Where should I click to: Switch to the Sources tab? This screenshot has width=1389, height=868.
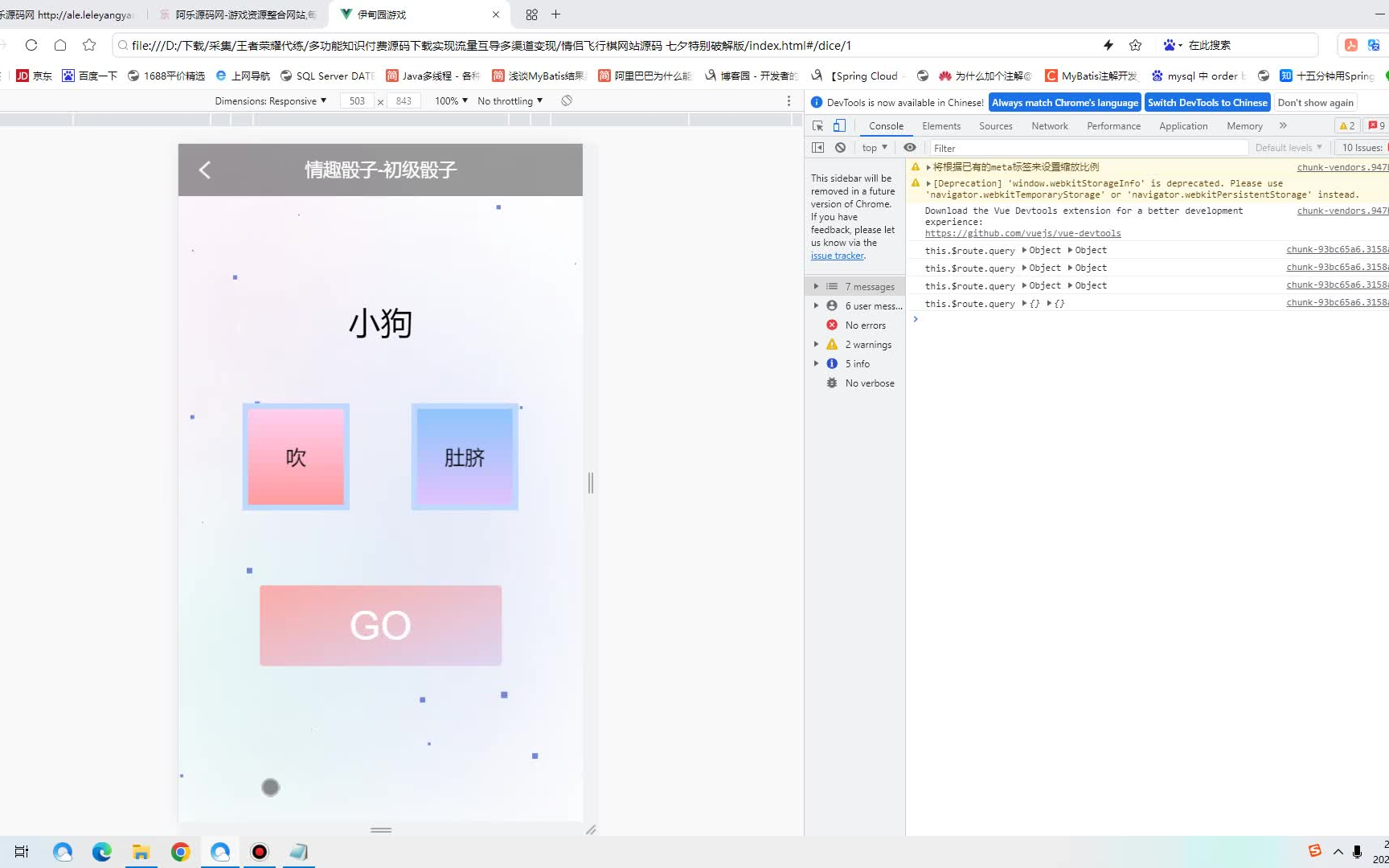point(996,125)
